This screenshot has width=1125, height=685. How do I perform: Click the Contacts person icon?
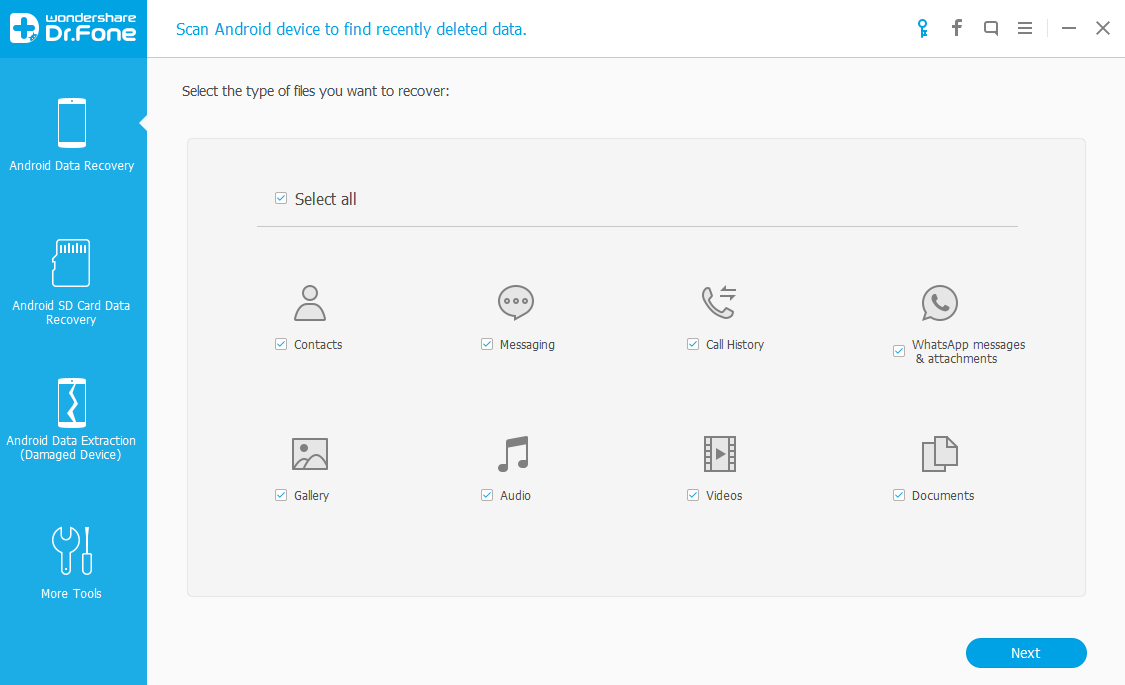coord(310,303)
